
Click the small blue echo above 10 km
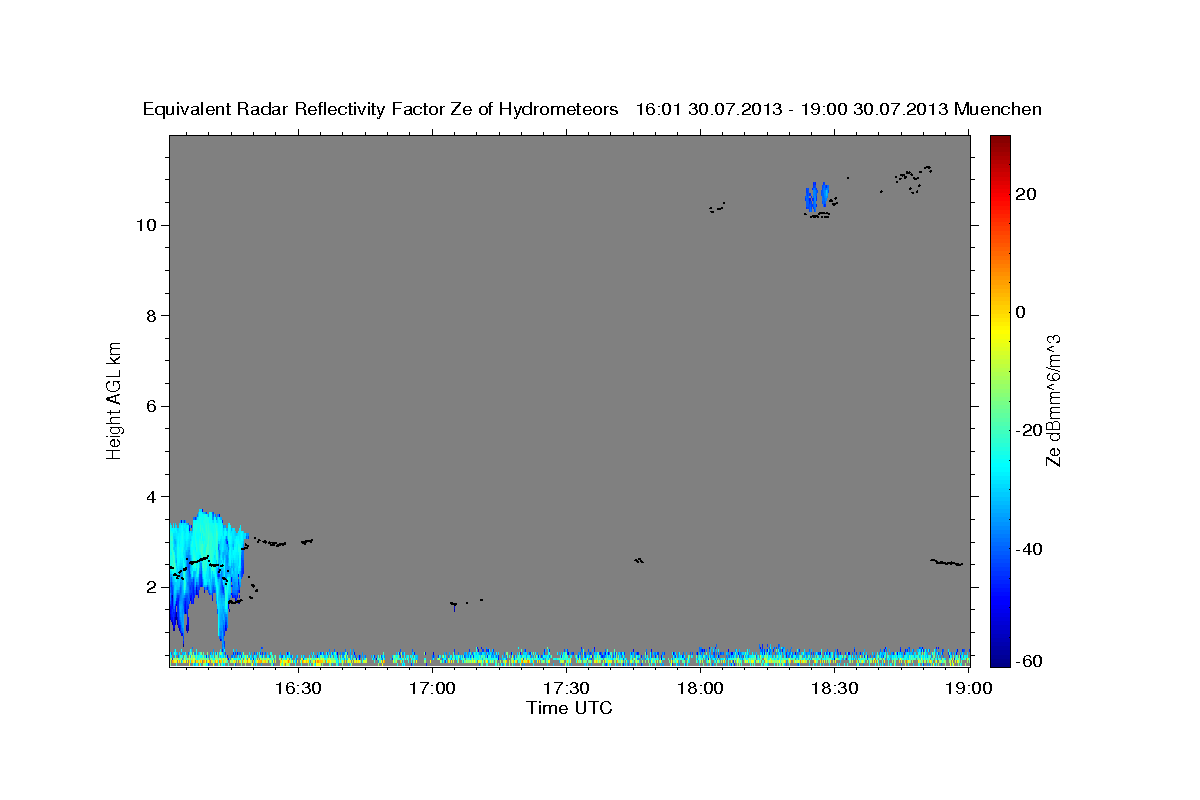[x=818, y=197]
